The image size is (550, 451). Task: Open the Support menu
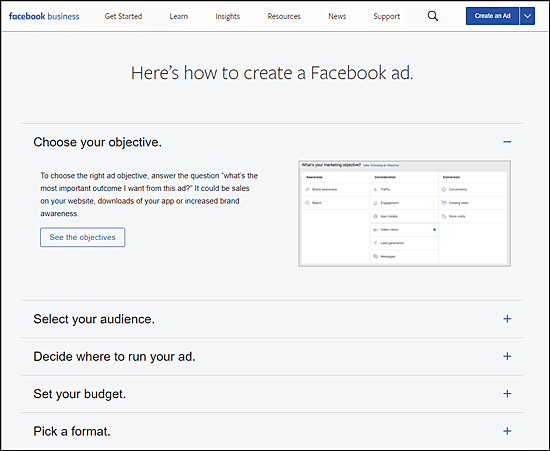point(387,16)
